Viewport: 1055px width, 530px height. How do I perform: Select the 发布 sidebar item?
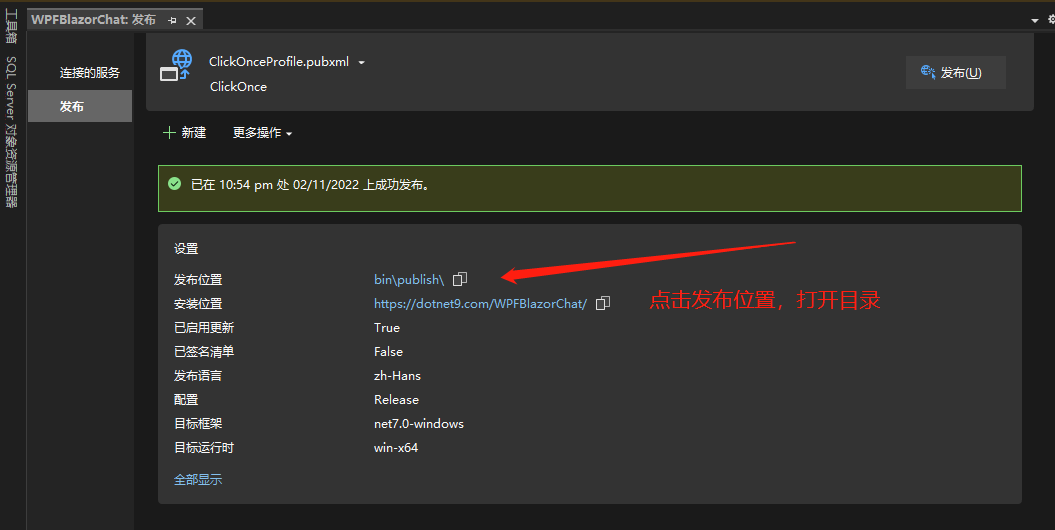pyautogui.click(x=80, y=106)
